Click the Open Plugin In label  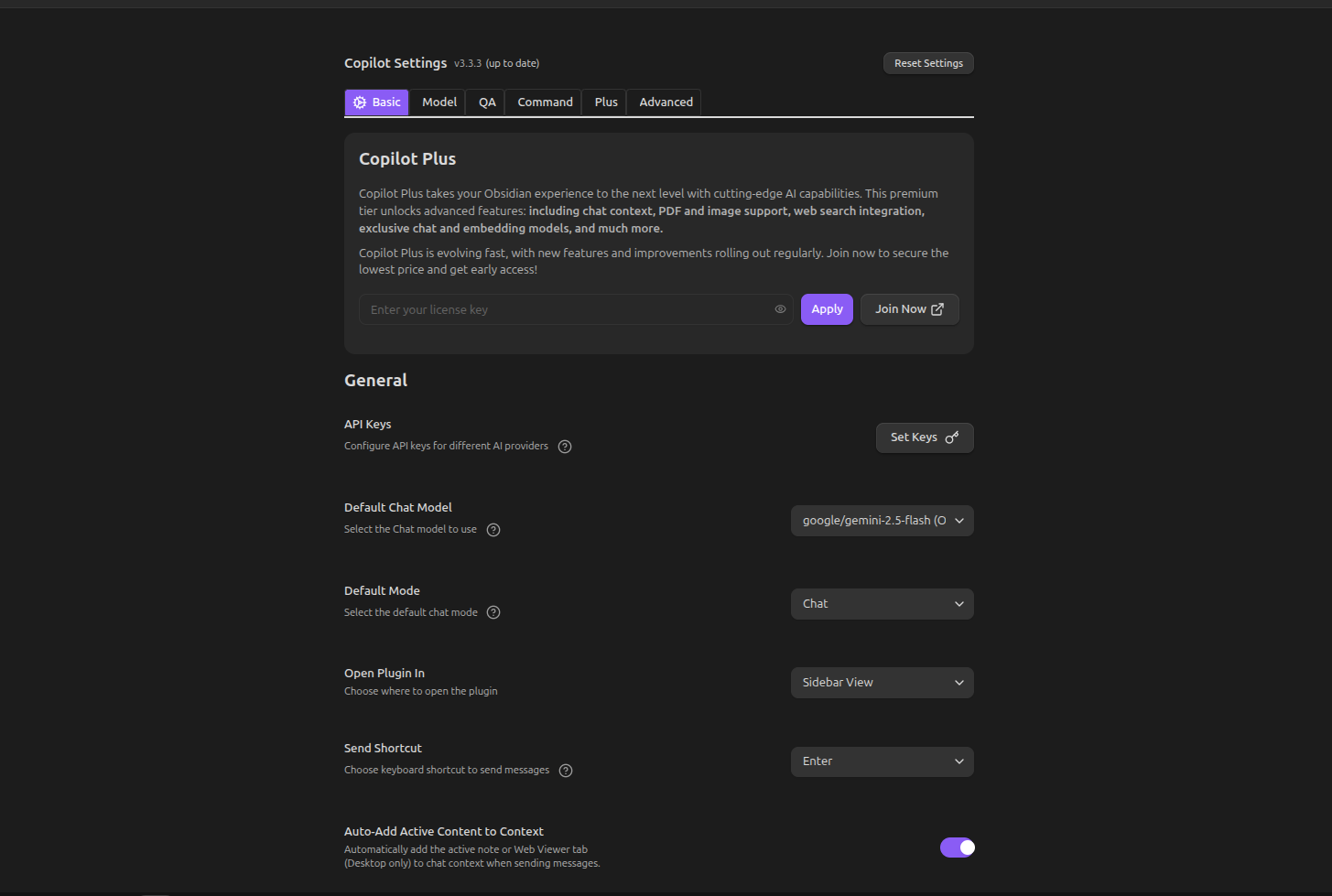click(384, 674)
